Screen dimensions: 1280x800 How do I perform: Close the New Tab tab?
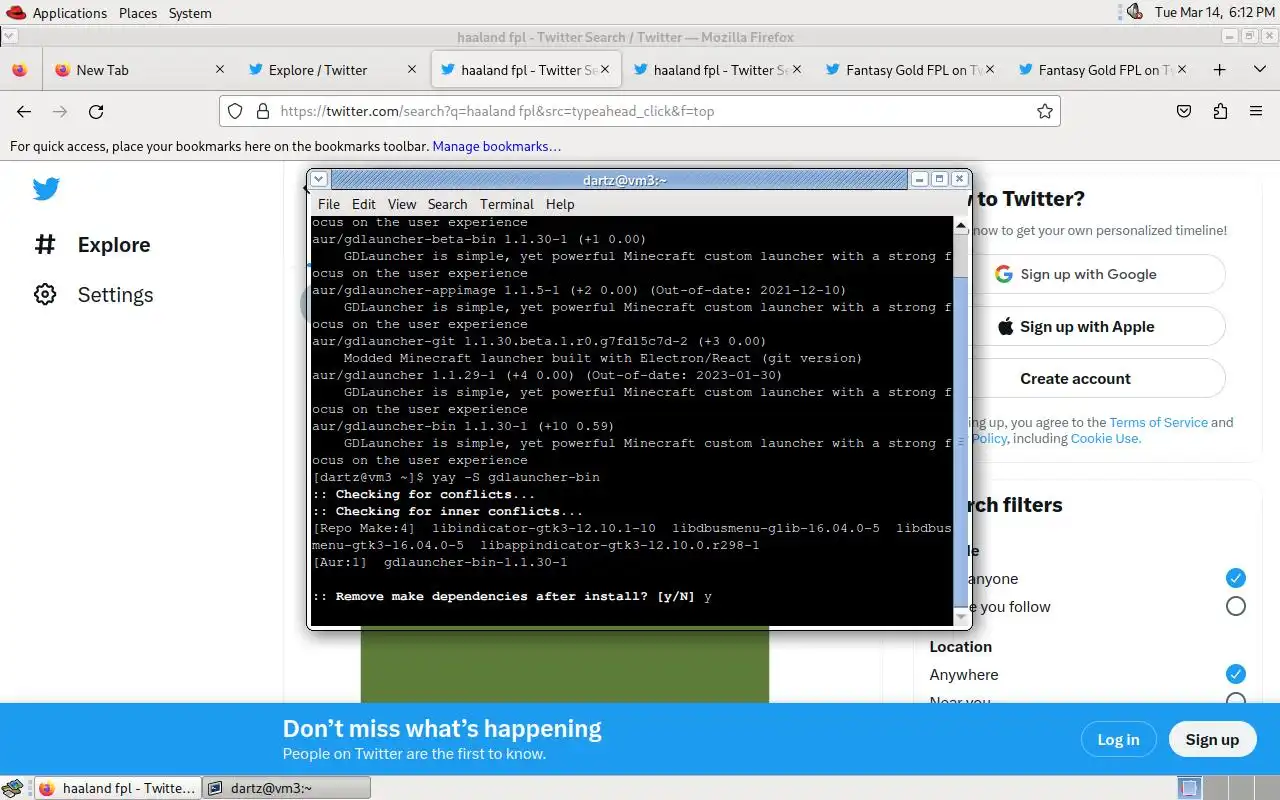(220, 70)
